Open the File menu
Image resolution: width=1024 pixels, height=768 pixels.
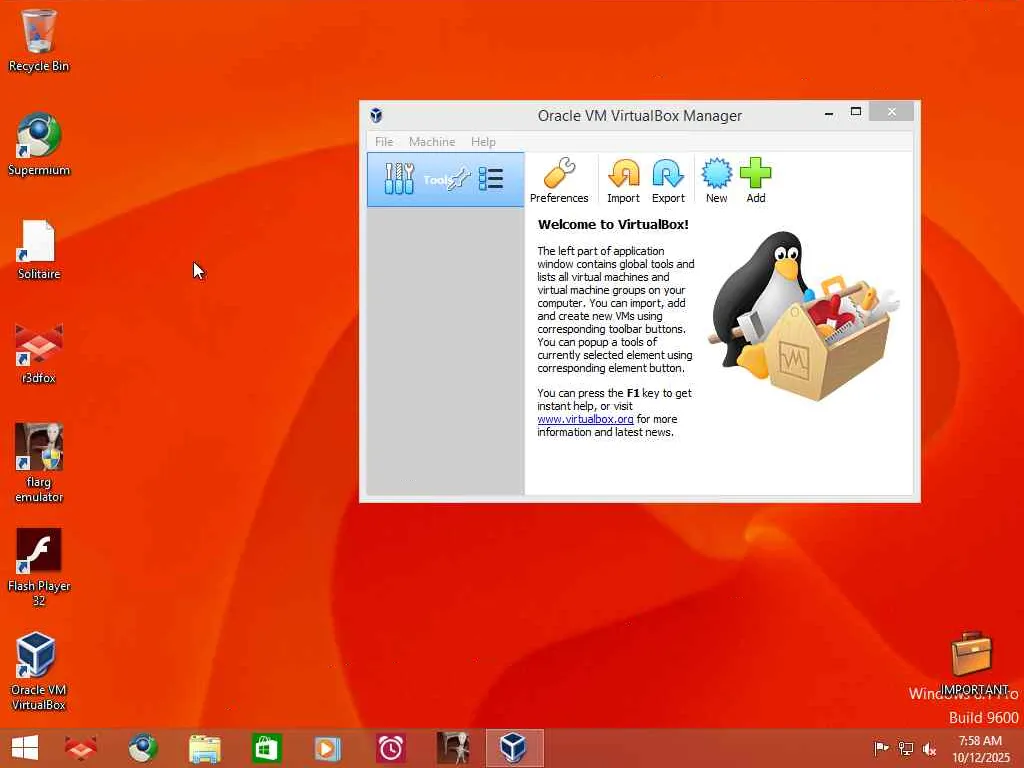click(x=384, y=142)
